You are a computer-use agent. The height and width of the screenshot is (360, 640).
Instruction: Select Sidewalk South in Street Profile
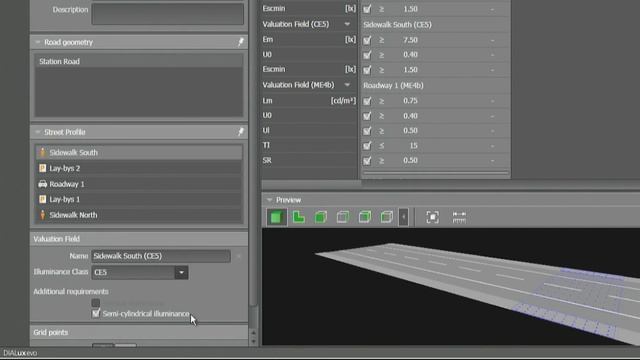pyautogui.click(x=139, y=152)
